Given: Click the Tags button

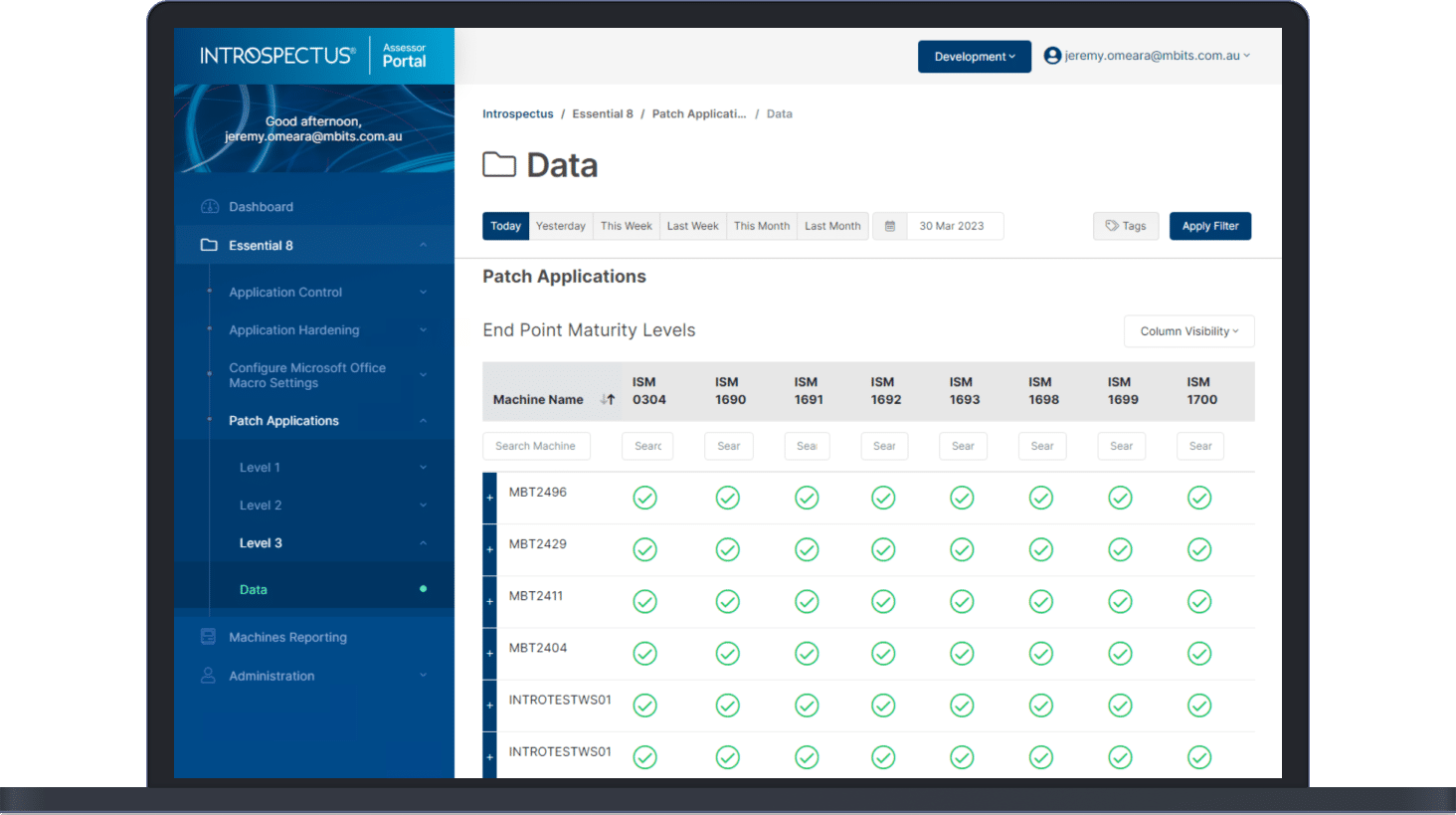Looking at the screenshot, I should (x=1126, y=226).
